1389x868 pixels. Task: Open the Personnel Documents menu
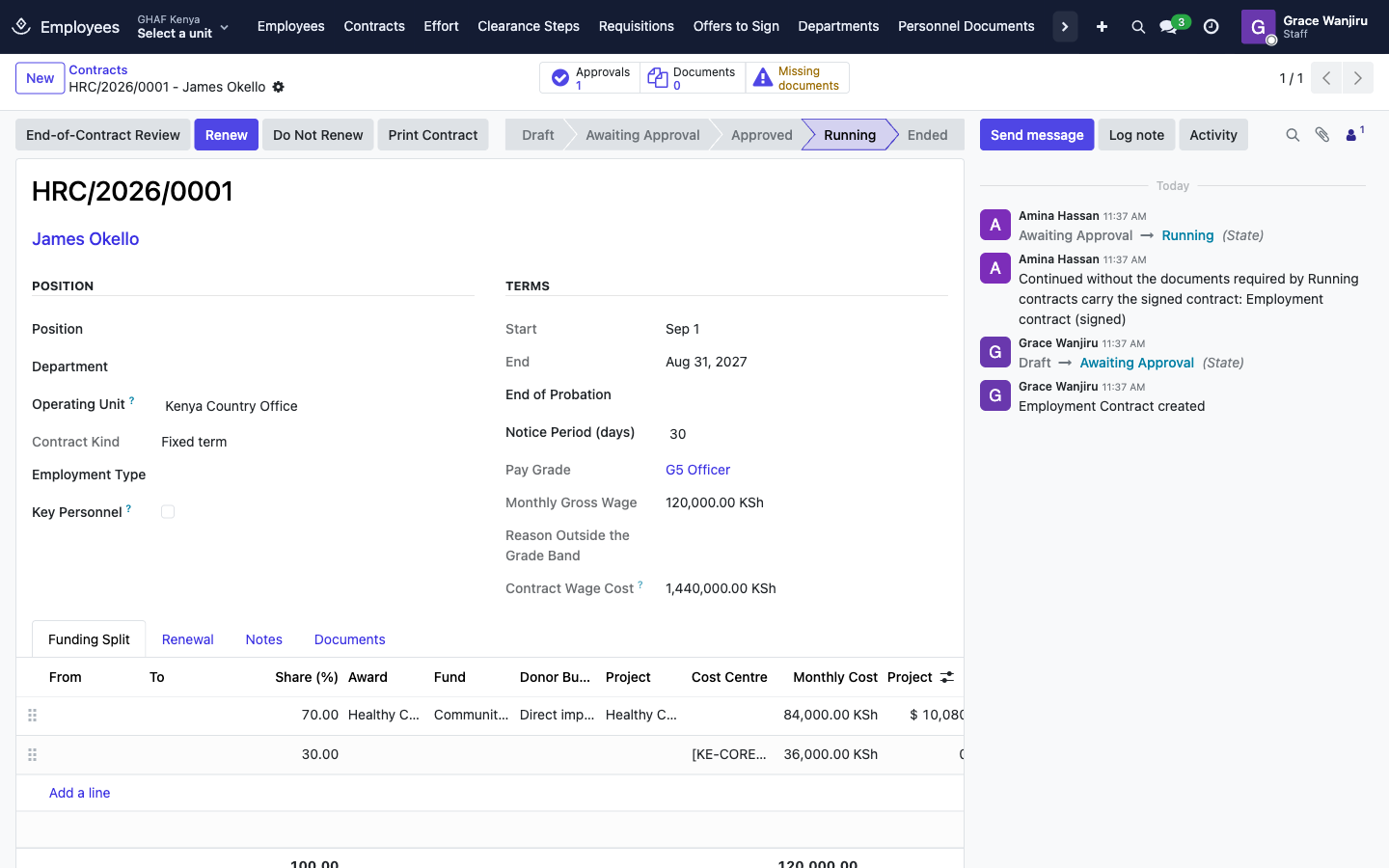(x=967, y=27)
